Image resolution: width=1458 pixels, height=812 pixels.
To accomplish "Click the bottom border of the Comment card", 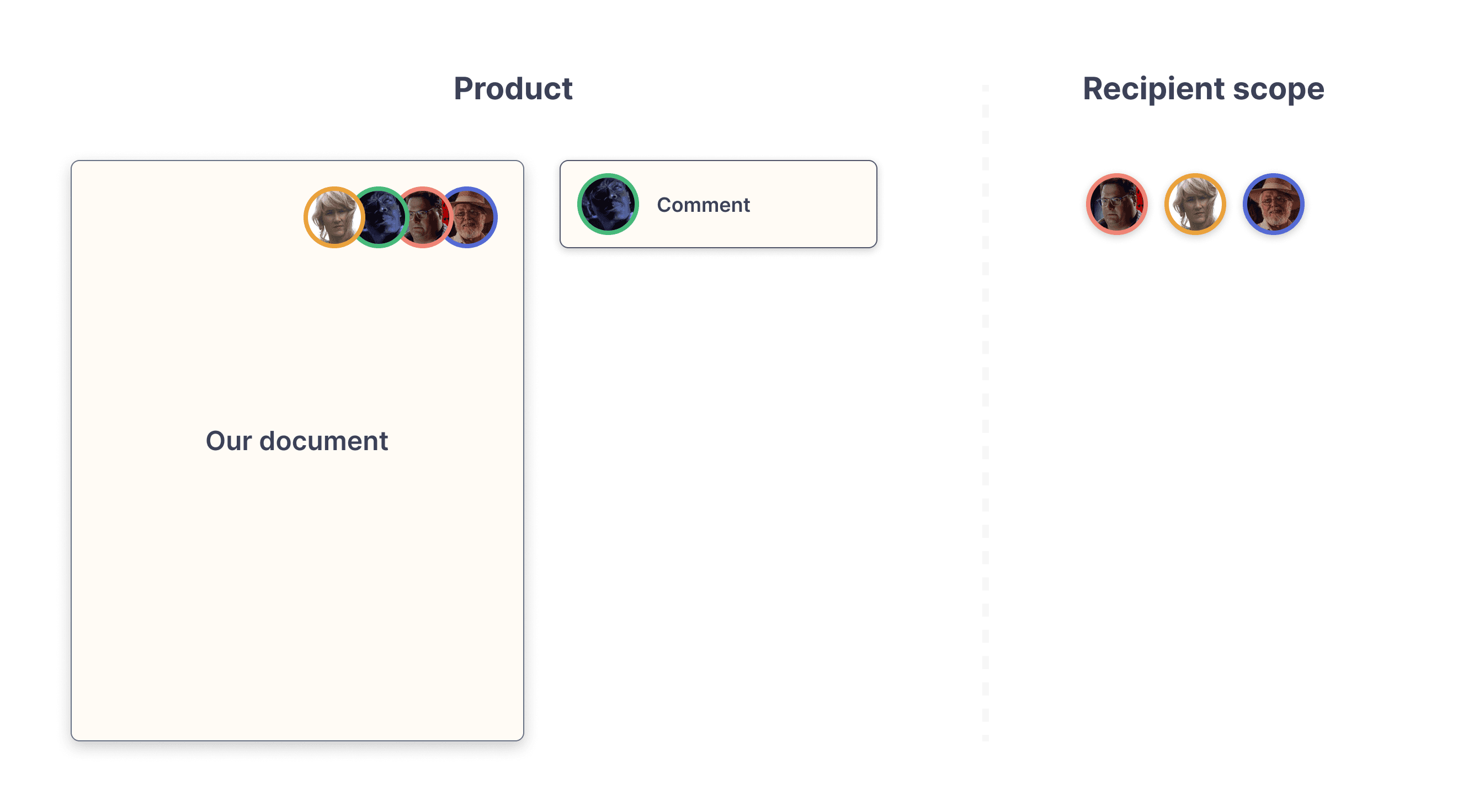I will (719, 247).
